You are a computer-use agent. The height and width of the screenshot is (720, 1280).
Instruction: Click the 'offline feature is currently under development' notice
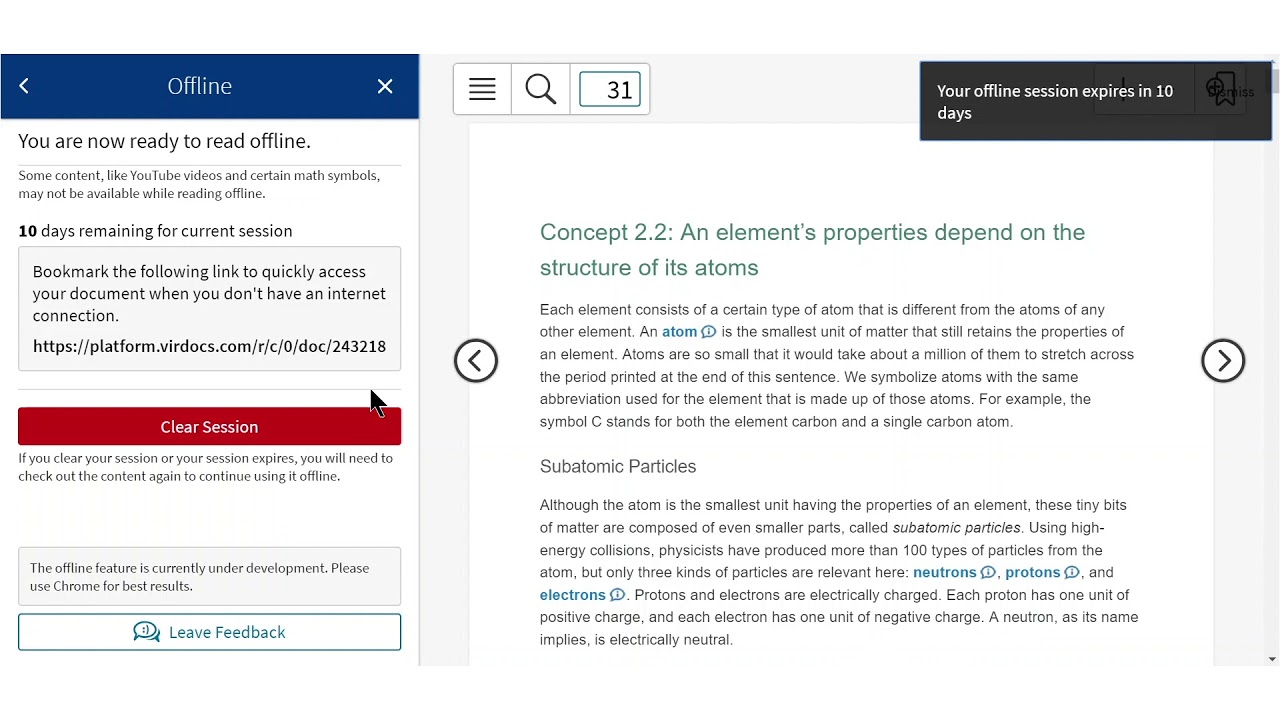pyautogui.click(x=209, y=577)
